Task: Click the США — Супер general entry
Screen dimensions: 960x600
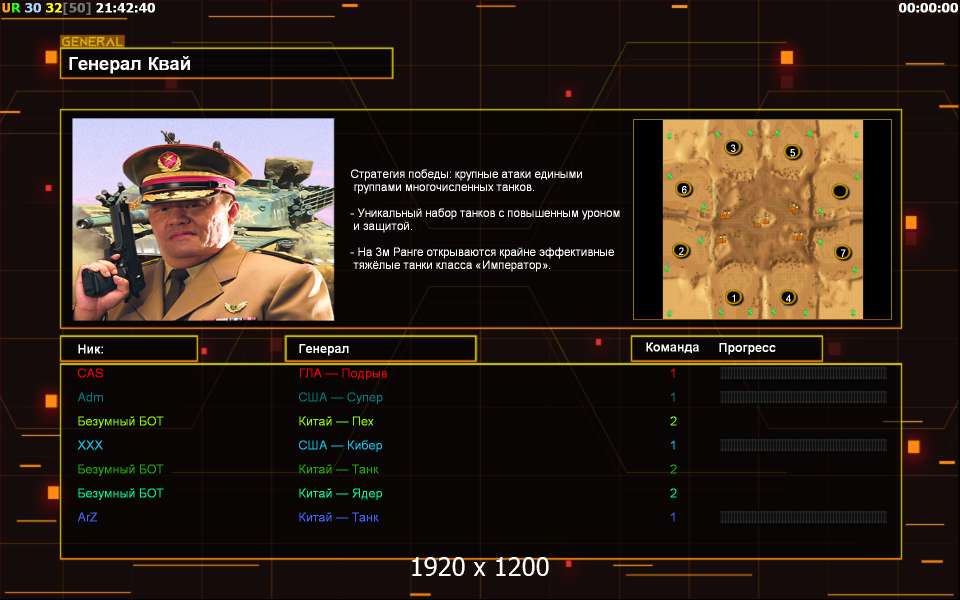Action: [340, 397]
